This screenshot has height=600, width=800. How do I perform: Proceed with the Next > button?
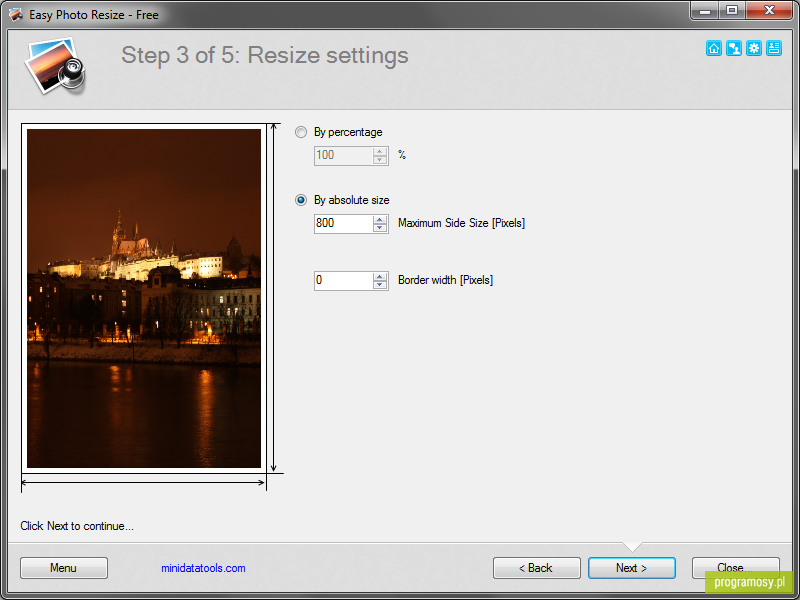click(x=632, y=568)
